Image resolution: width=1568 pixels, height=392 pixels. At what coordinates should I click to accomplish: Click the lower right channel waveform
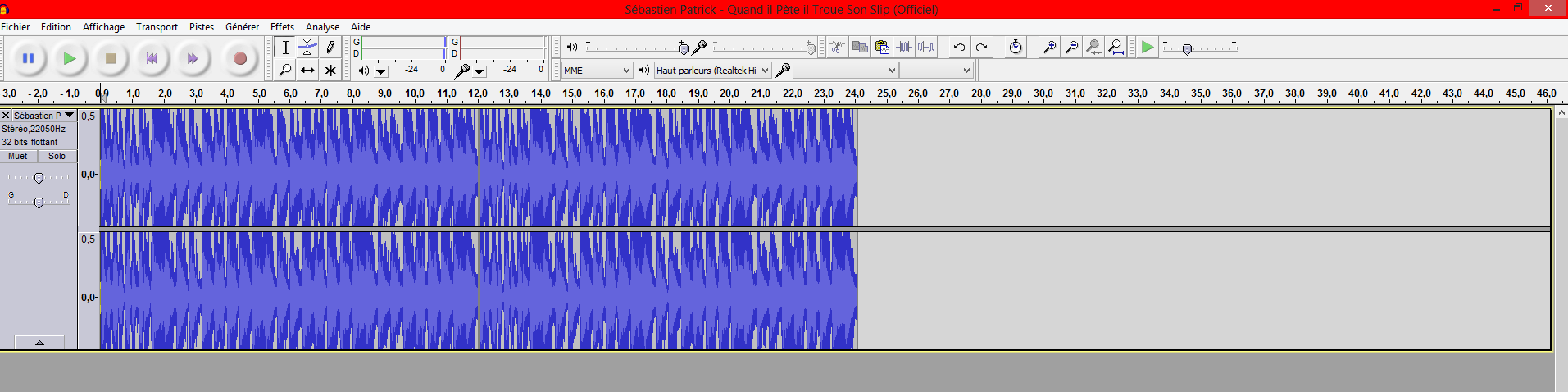(x=478, y=290)
